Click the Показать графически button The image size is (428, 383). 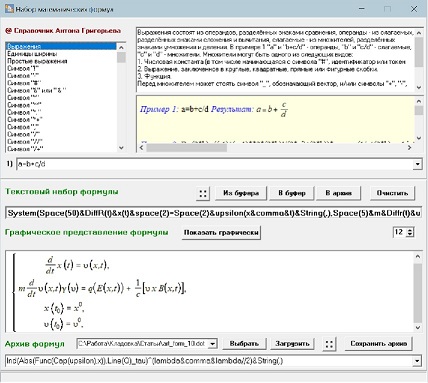221,233
